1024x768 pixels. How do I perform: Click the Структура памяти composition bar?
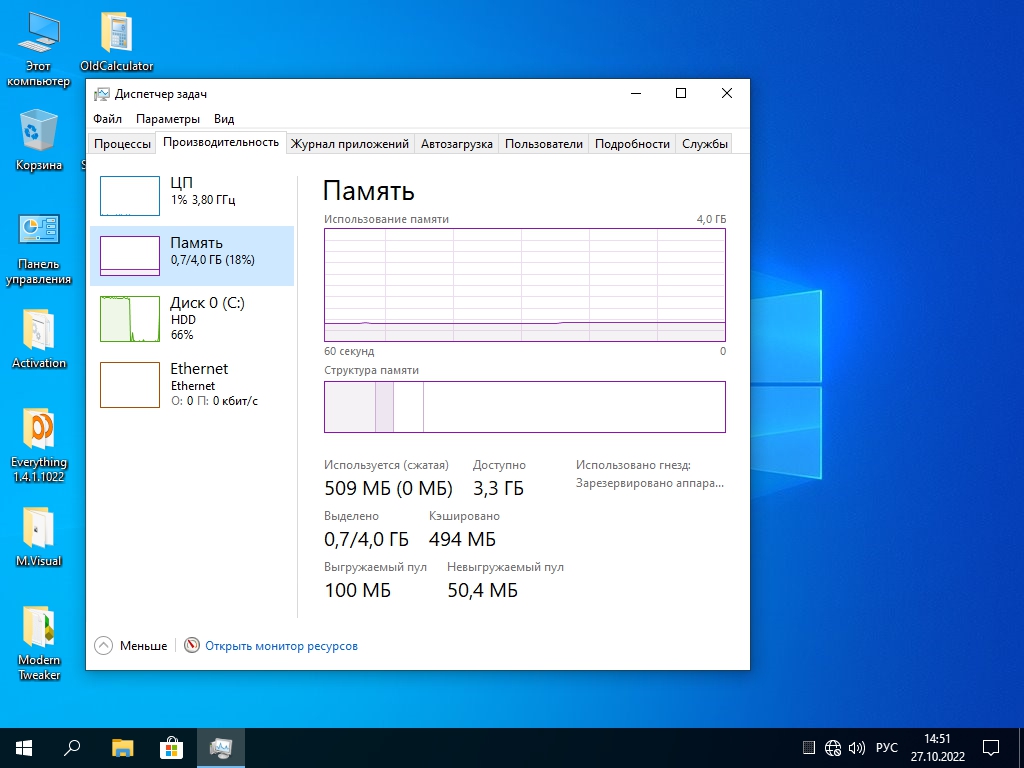(525, 407)
